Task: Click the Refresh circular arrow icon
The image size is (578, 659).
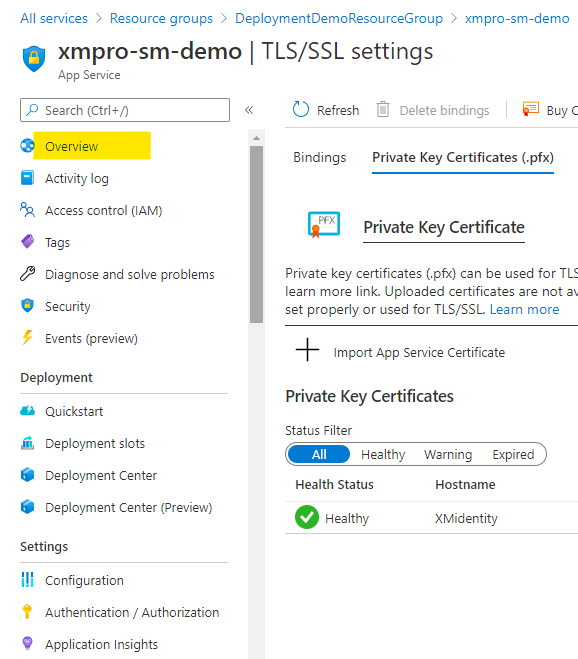Action: click(301, 109)
